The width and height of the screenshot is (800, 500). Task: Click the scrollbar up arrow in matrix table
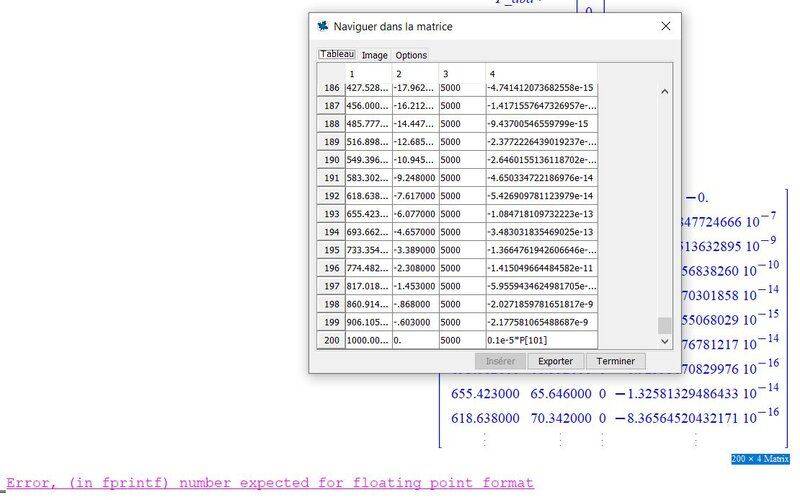click(x=664, y=92)
